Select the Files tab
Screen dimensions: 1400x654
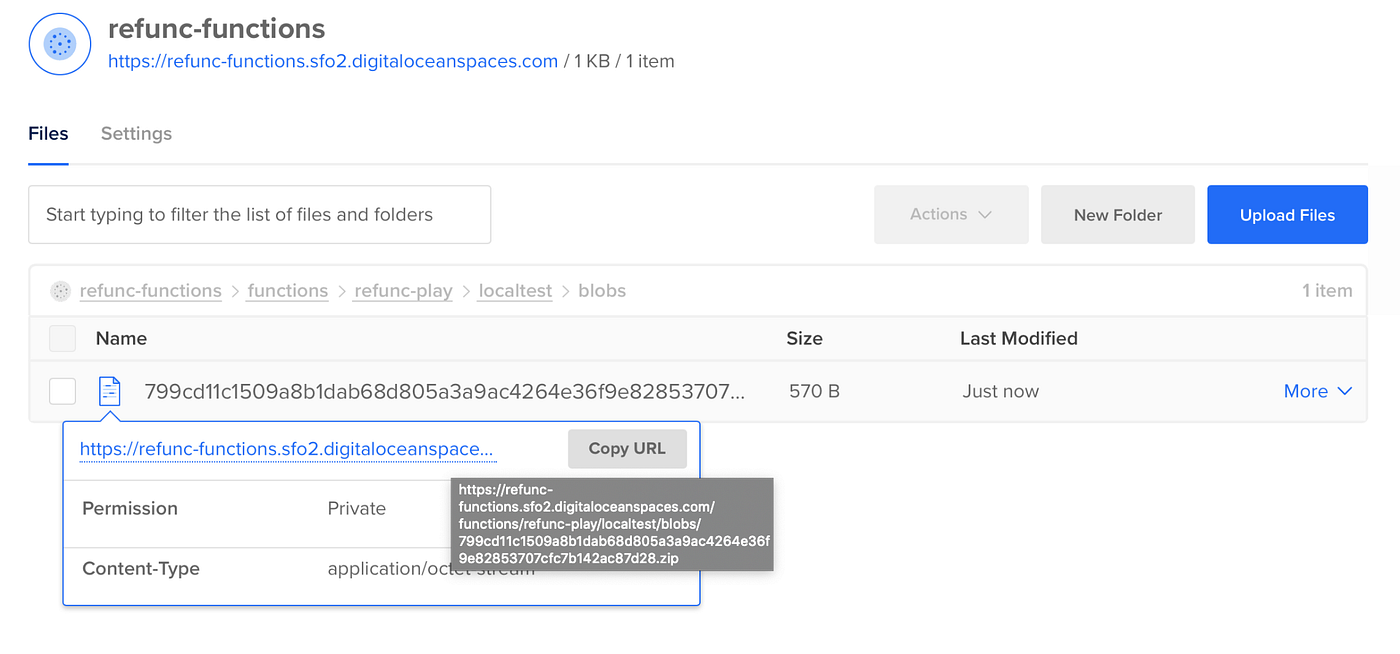(47, 133)
